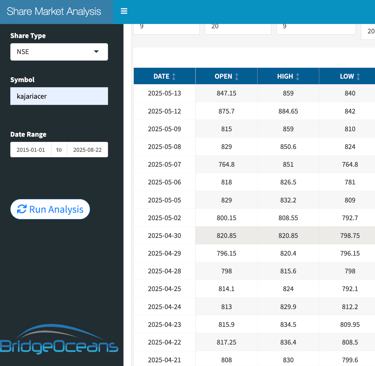The width and height of the screenshot is (375, 366).
Task: Click the Run Analysis button
Action: 50,209
